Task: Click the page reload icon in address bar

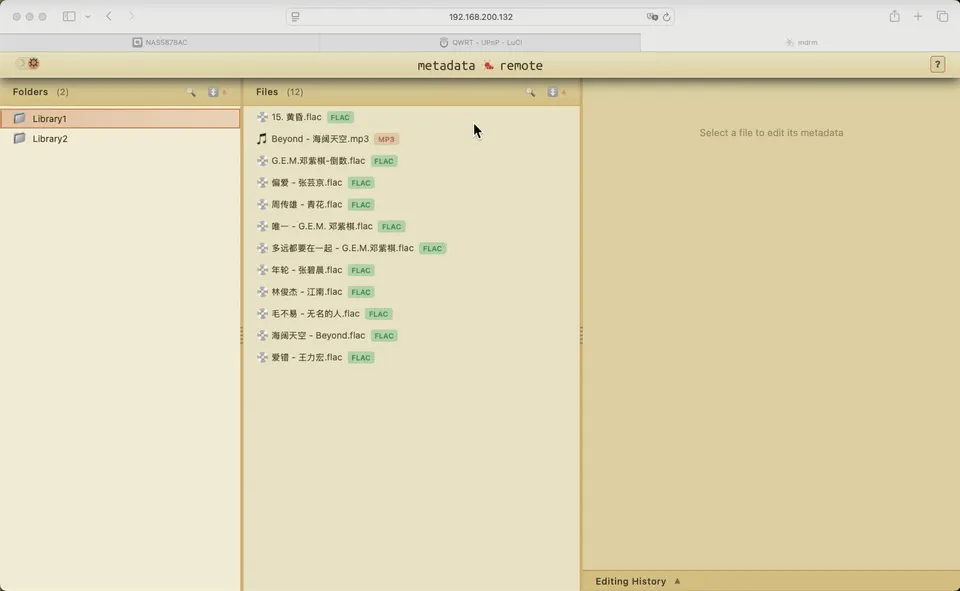Action: (667, 17)
